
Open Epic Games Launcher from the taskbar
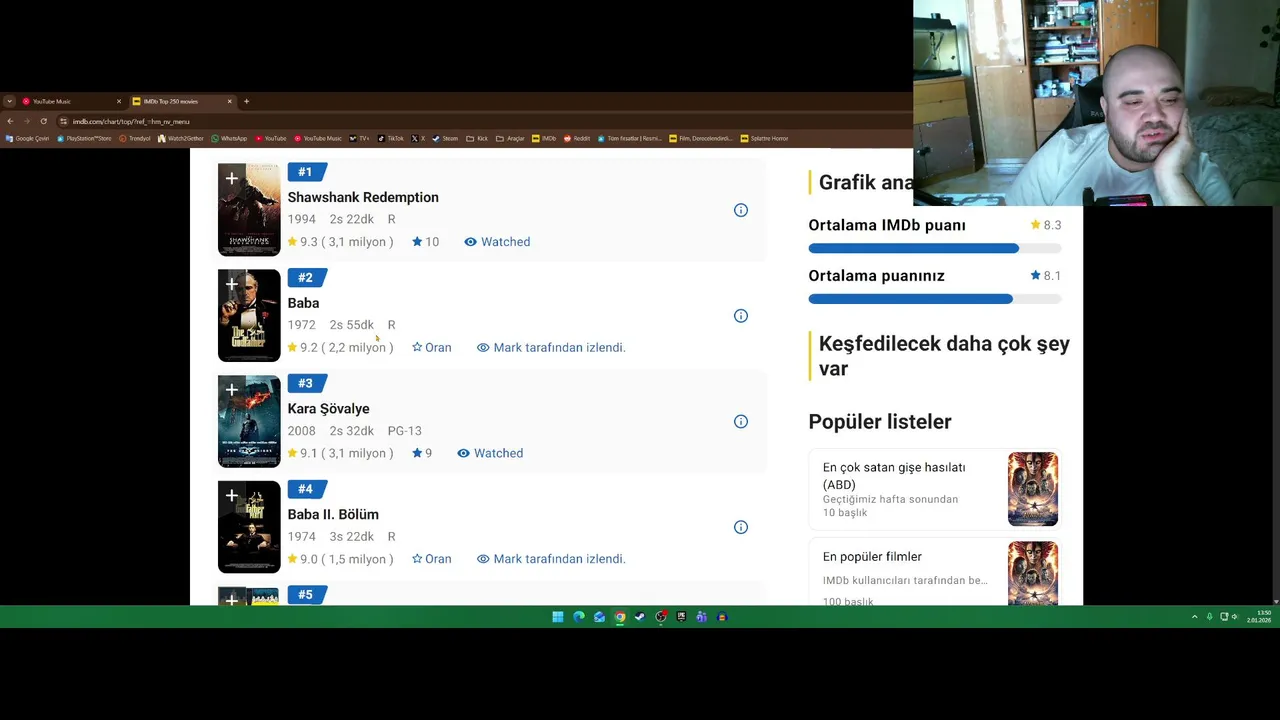point(681,617)
